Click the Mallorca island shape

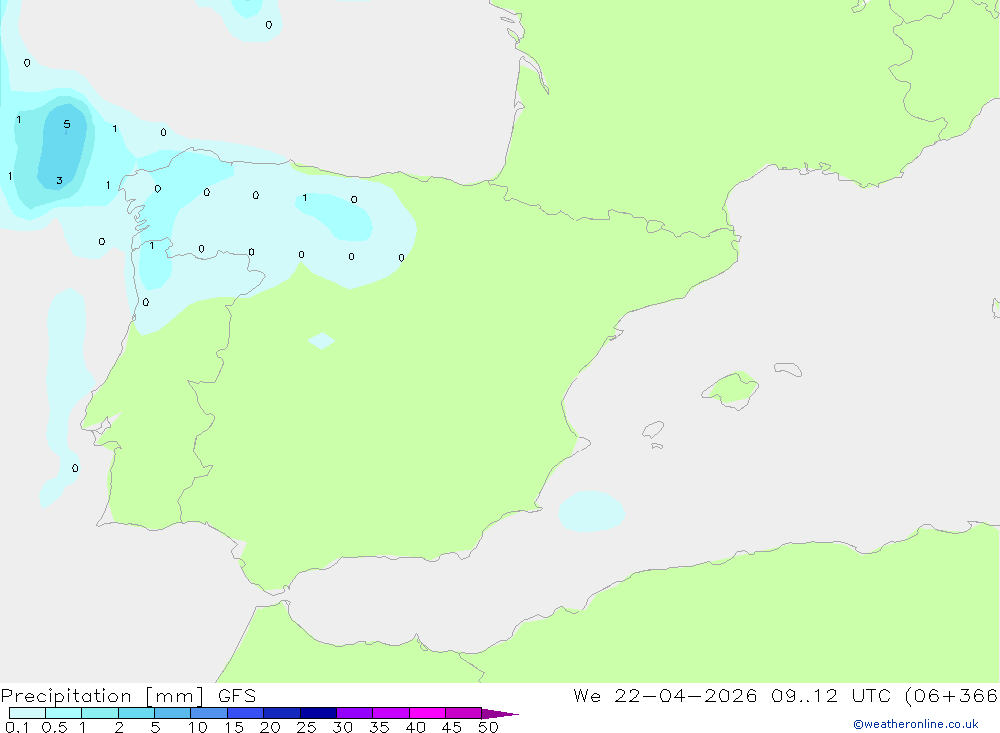(x=731, y=389)
